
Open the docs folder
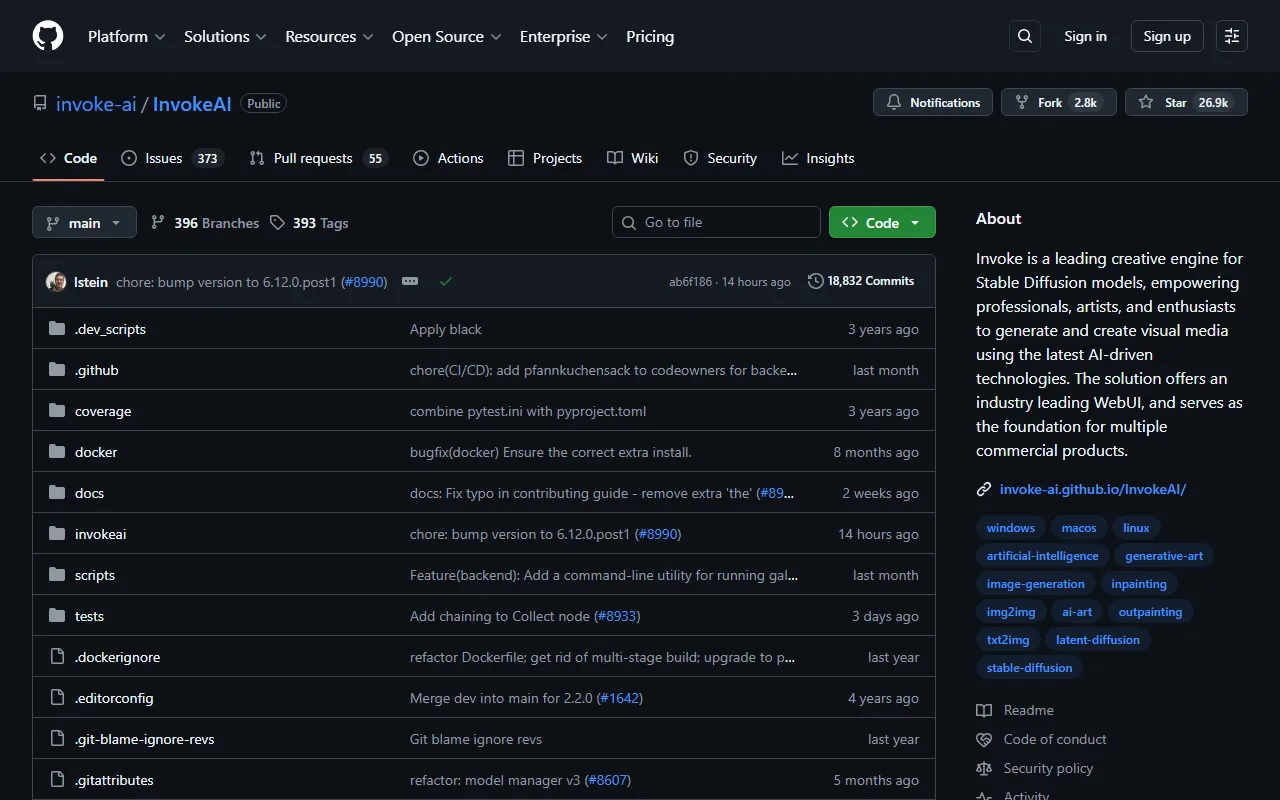89,493
